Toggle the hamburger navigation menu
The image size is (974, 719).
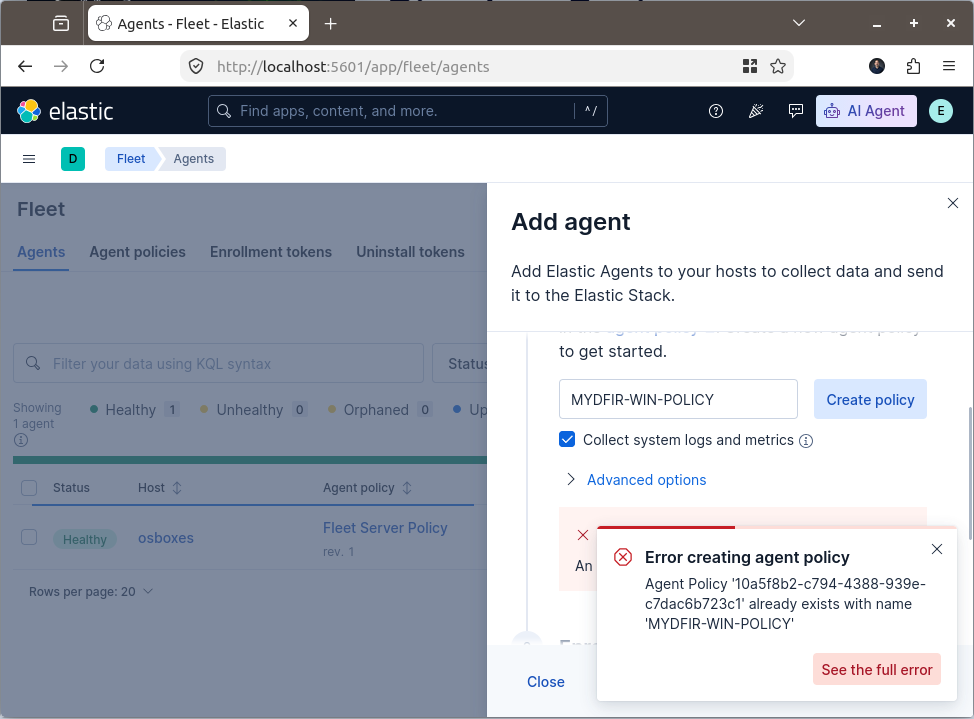click(29, 159)
